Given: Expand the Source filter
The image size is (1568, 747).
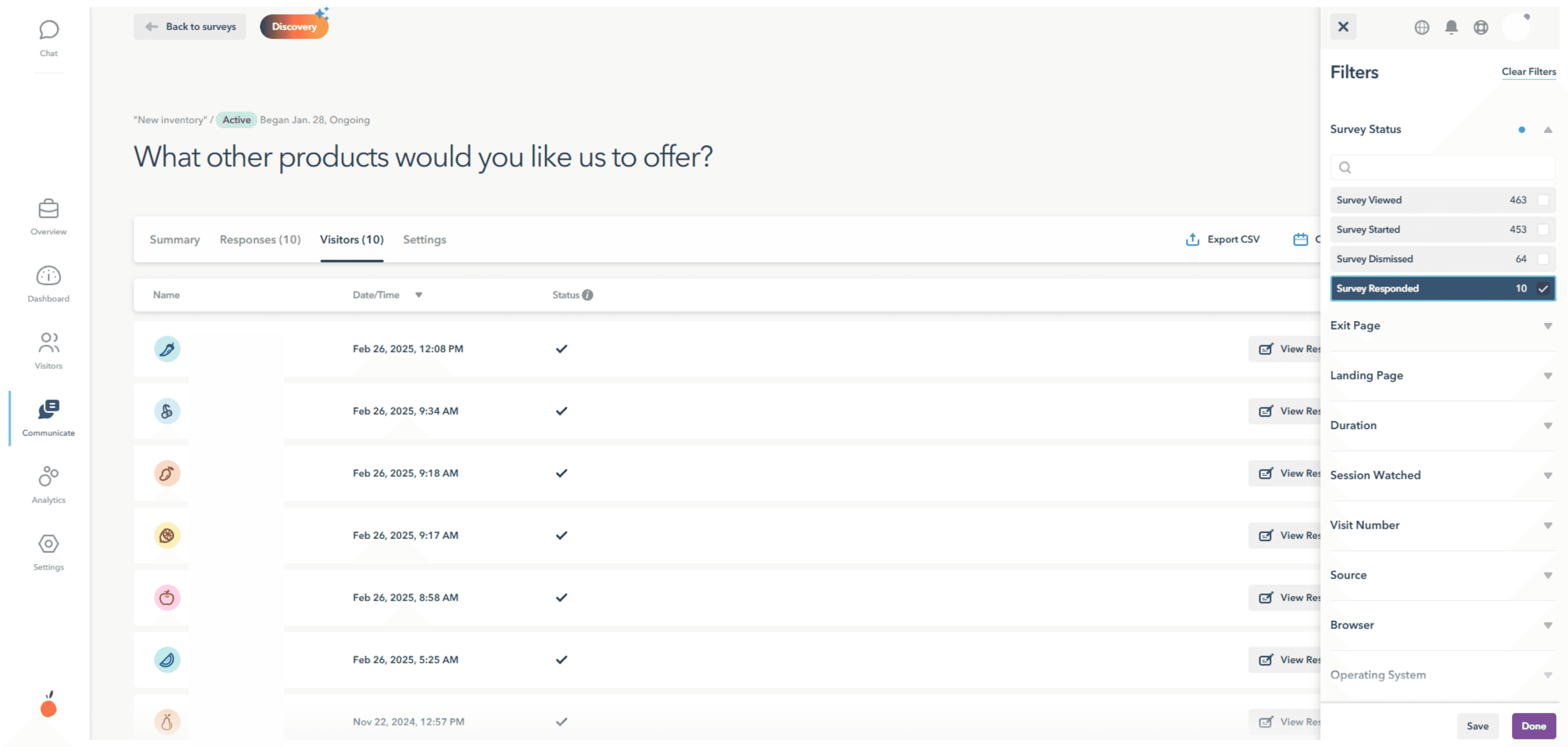Looking at the screenshot, I should (x=1547, y=575).
